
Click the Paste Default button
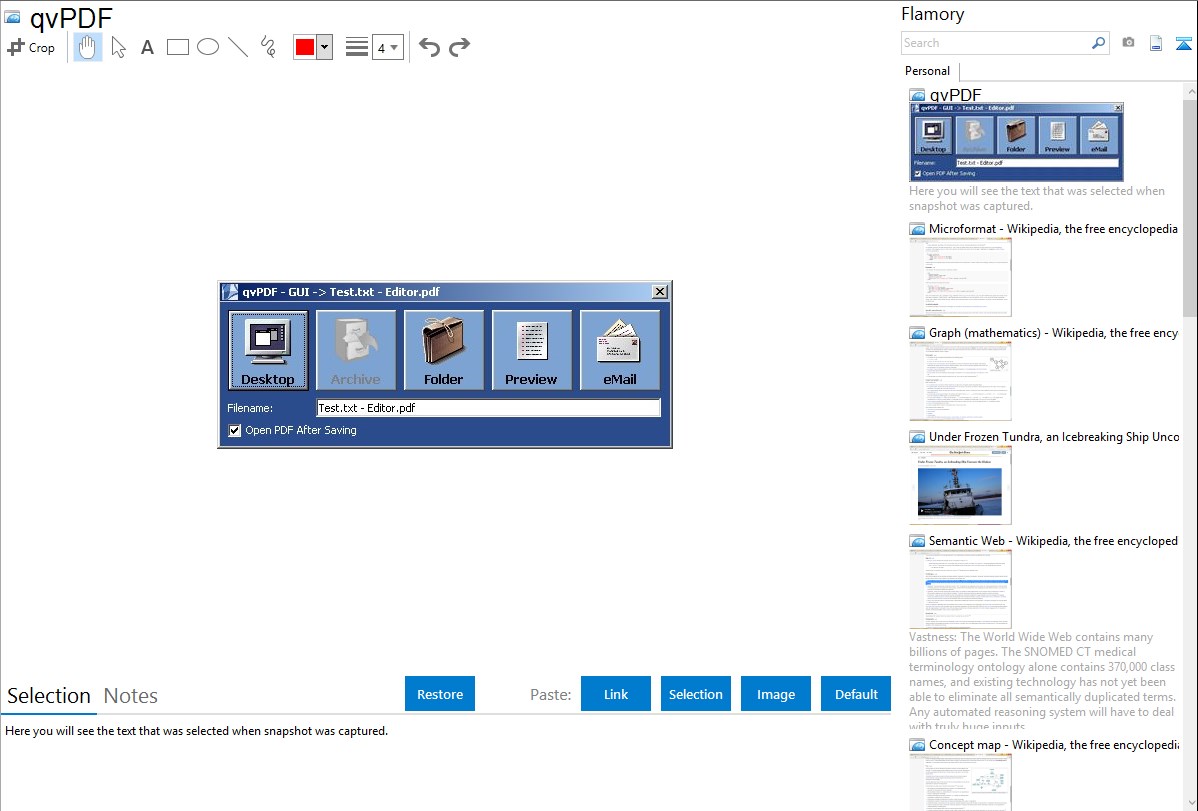coord(856,694)
